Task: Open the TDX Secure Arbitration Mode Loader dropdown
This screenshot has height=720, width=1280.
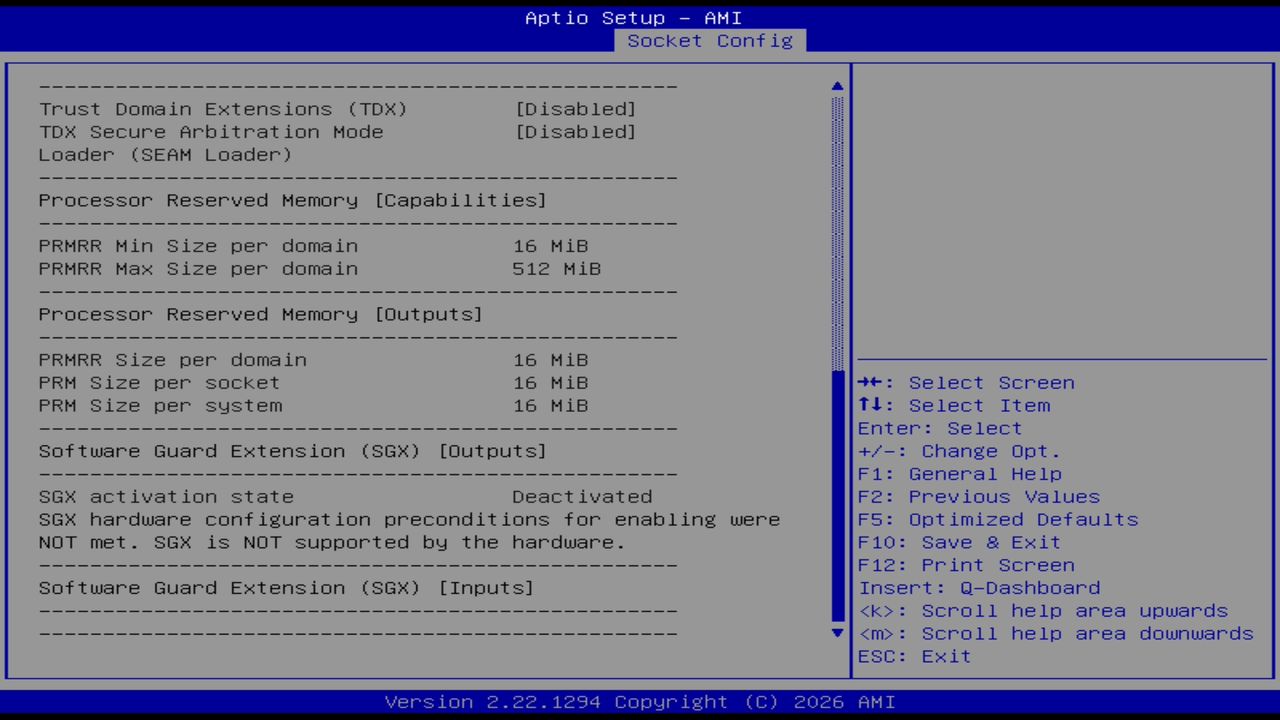Action: coord(578,131)
